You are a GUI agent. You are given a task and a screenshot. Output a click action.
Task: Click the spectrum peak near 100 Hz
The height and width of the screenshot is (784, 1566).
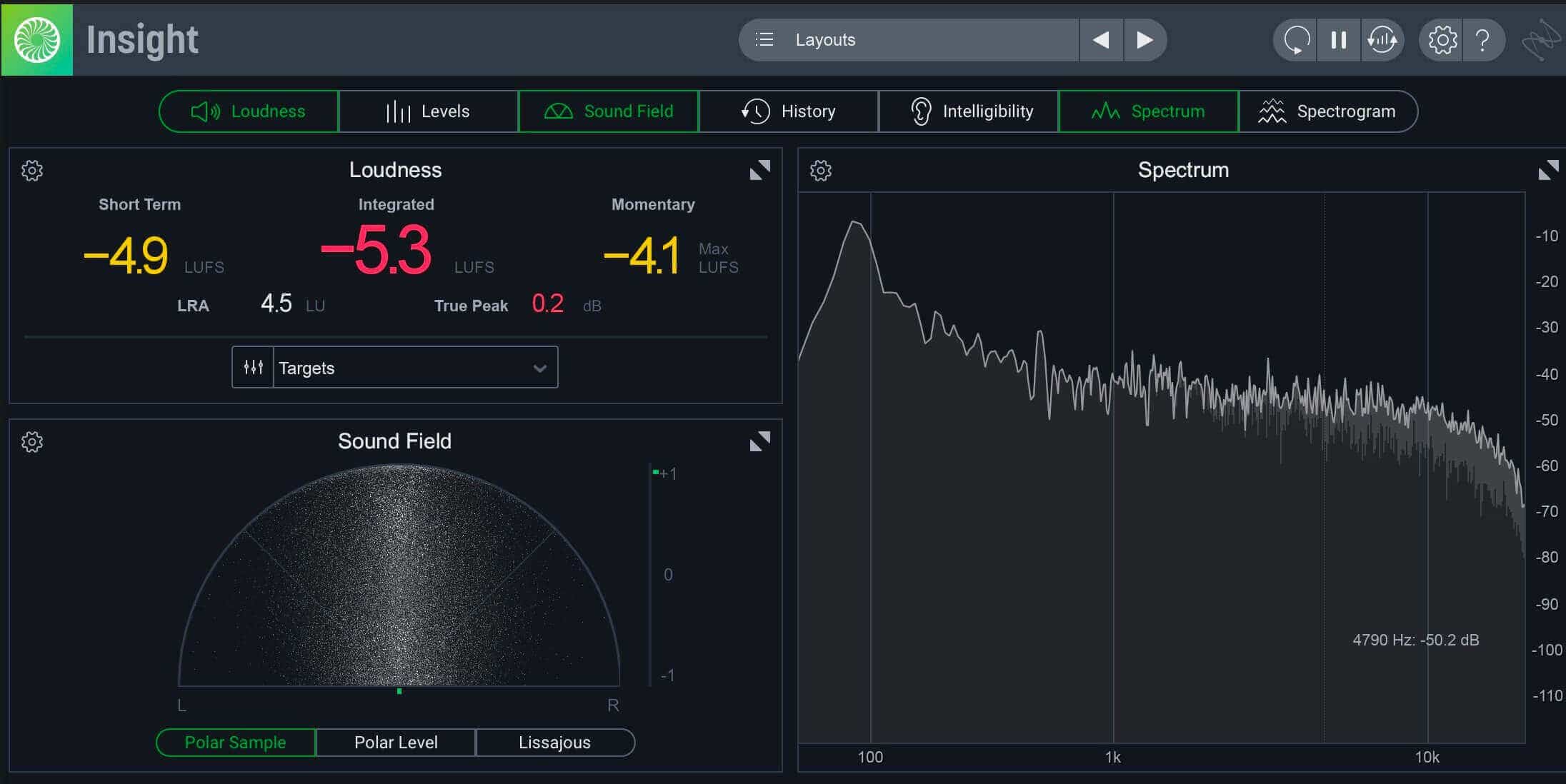855,223
